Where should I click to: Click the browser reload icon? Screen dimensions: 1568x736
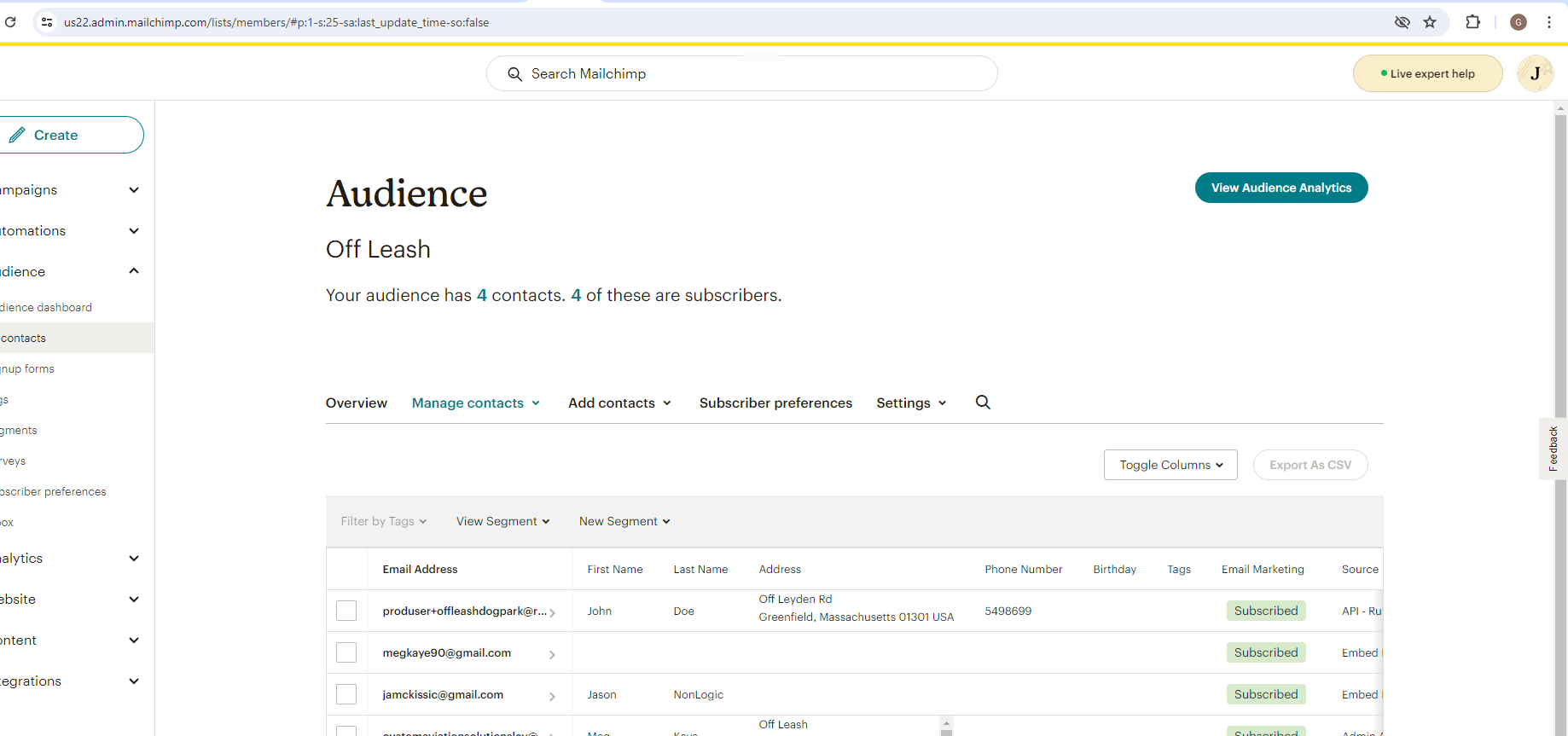click(10, 22)
